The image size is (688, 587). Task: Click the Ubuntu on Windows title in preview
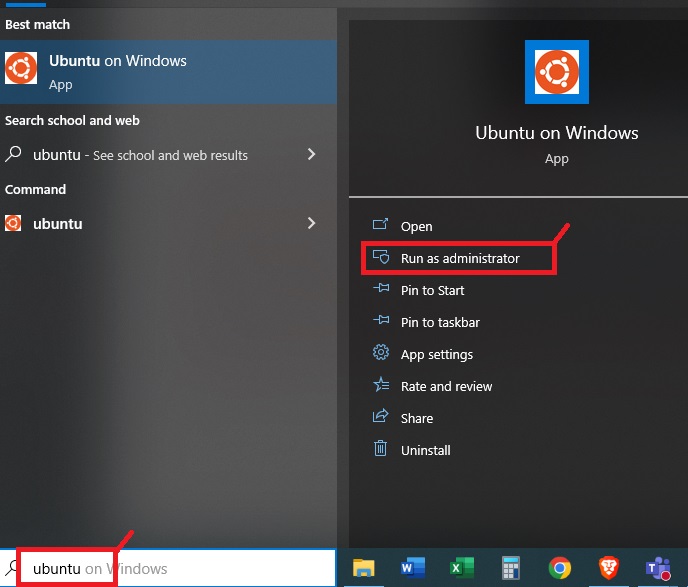556,133
